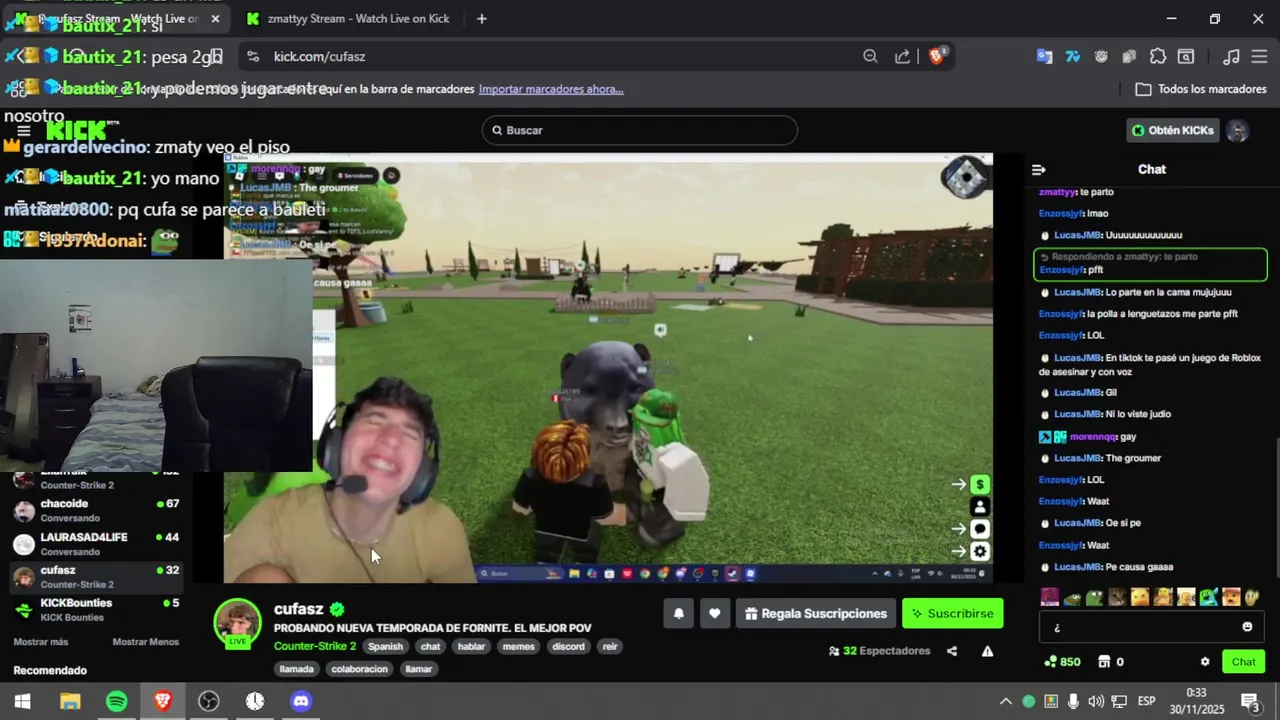This screenshot has width=1280, height=720.
Task: Share the stream with share icon
Action: click(952, 651)
